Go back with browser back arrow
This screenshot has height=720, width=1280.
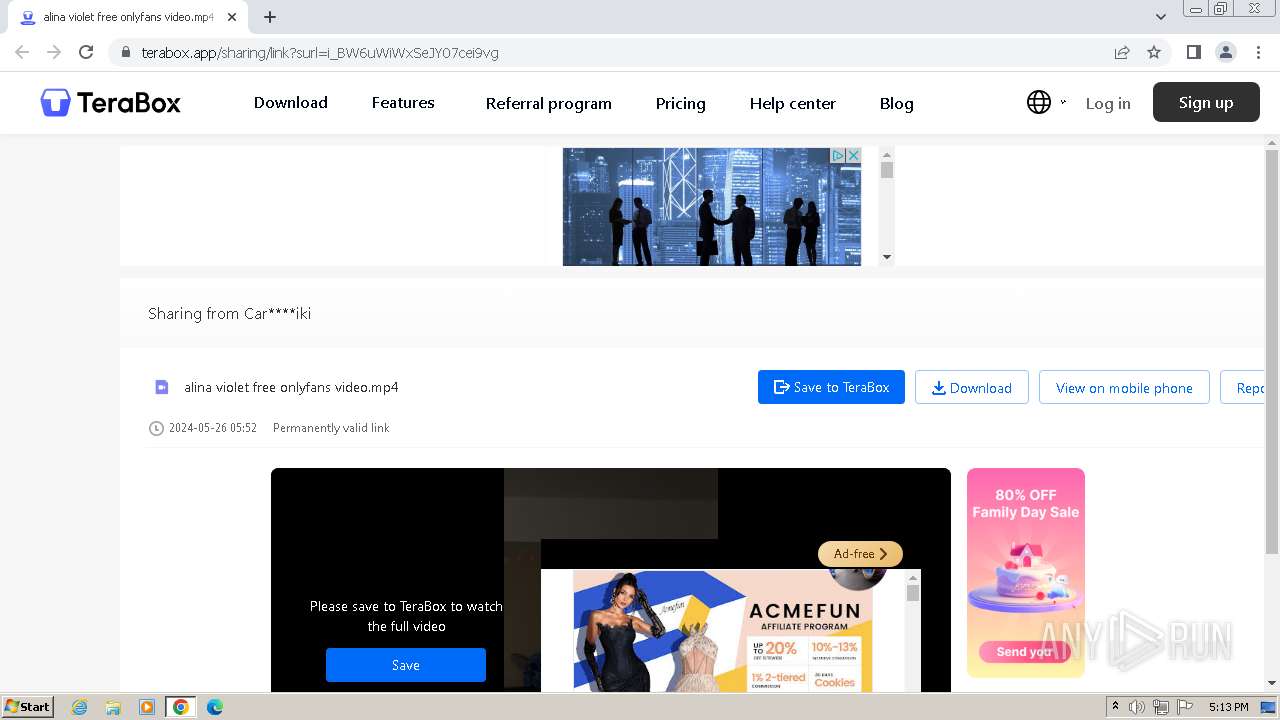[x=22, y=52]
